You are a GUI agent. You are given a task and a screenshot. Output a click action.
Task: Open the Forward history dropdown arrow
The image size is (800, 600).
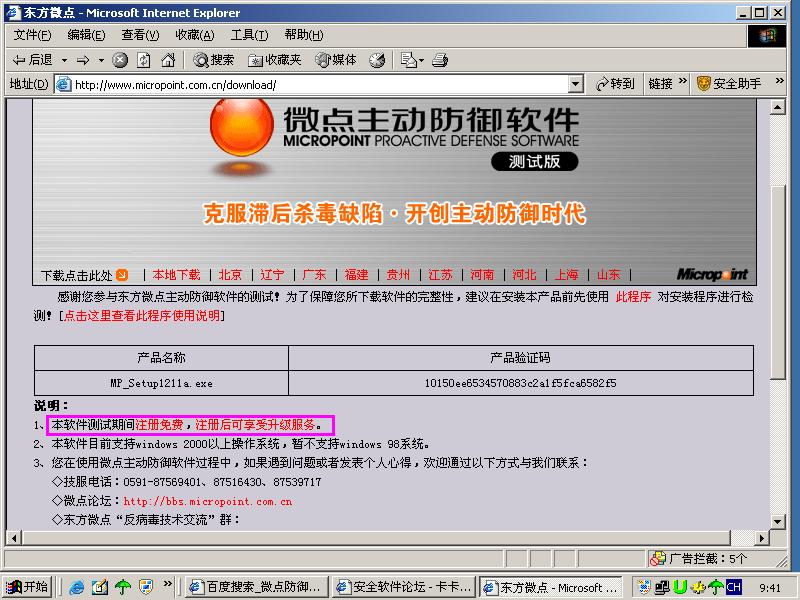pos(101,60)
